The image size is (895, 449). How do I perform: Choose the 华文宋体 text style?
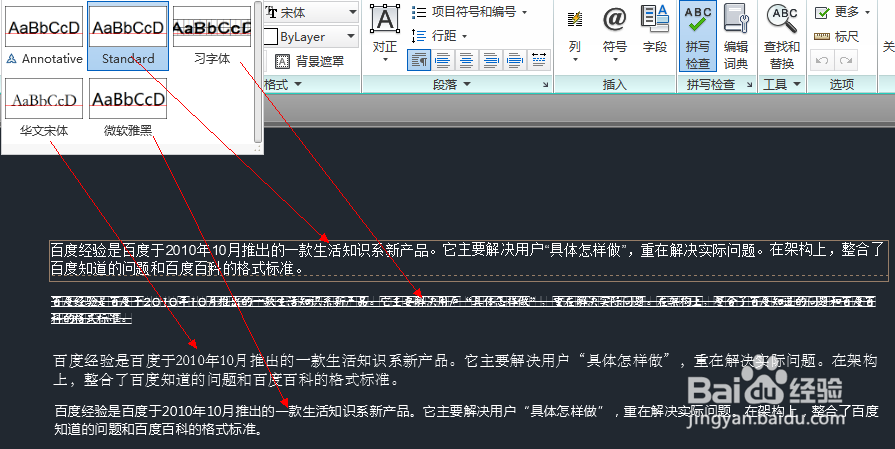[44, 108]
